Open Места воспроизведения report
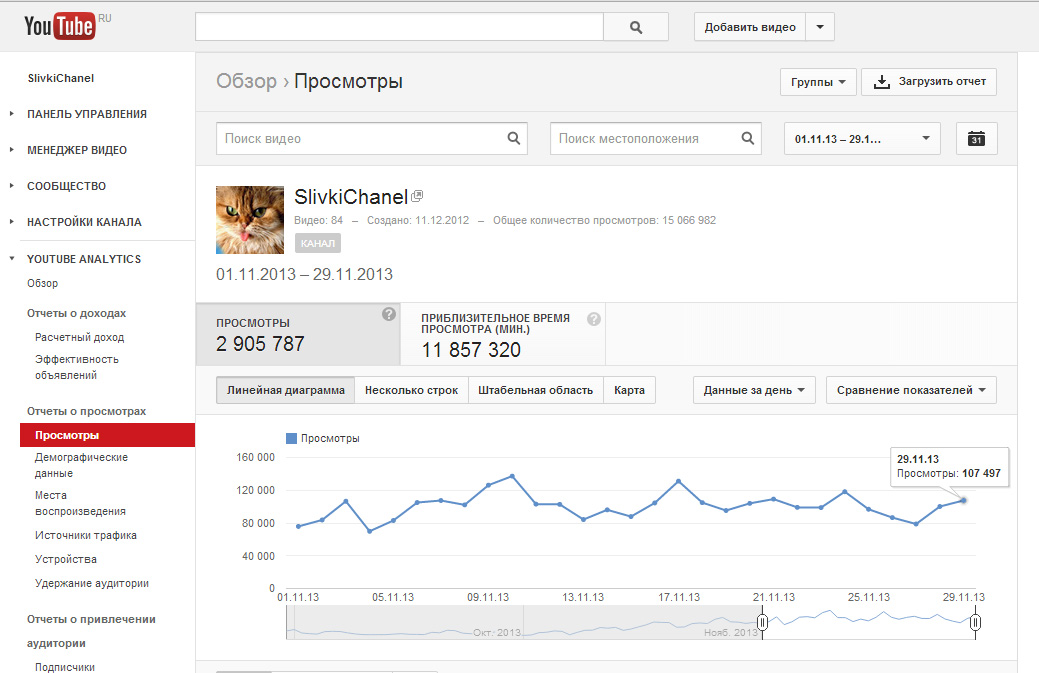 [80, 503]
